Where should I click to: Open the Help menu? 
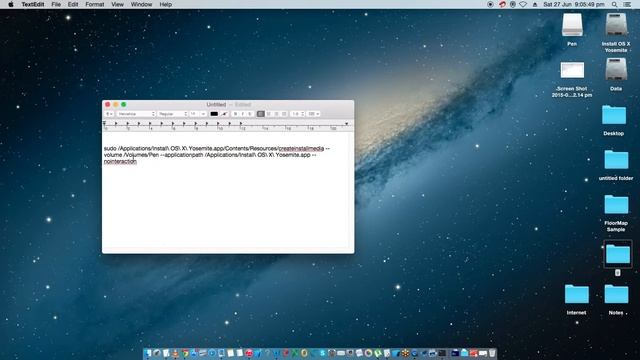tap(165, 4)
